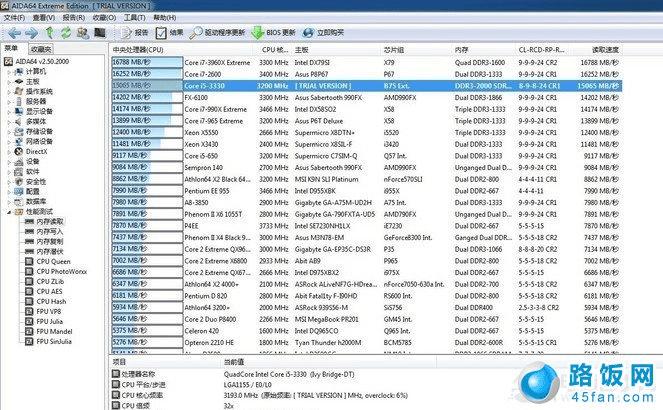Open the 帮助(H) menu
The image size is (663, 410).
(164, 18)
